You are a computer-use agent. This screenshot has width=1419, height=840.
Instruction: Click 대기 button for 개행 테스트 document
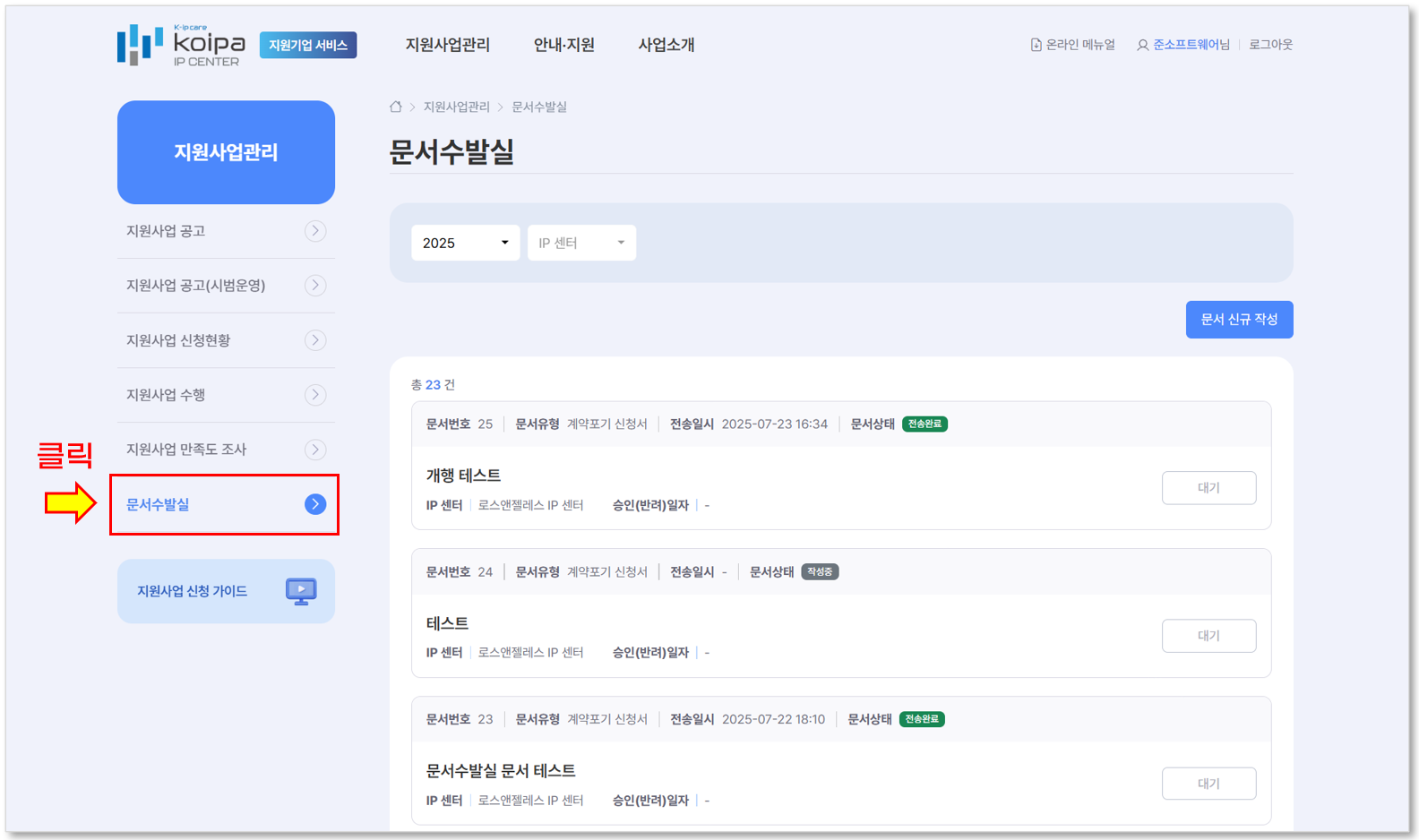[1208, 488]
